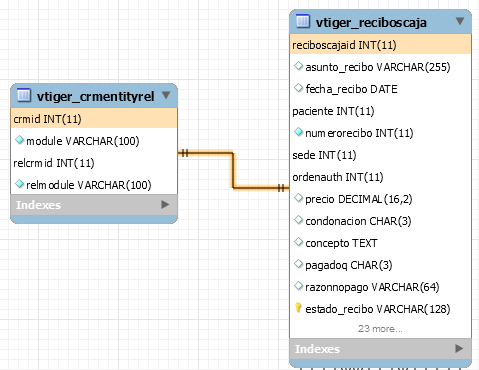
Task: Select the reciboscajaid INT(11) column
Action: click(380, 45)
